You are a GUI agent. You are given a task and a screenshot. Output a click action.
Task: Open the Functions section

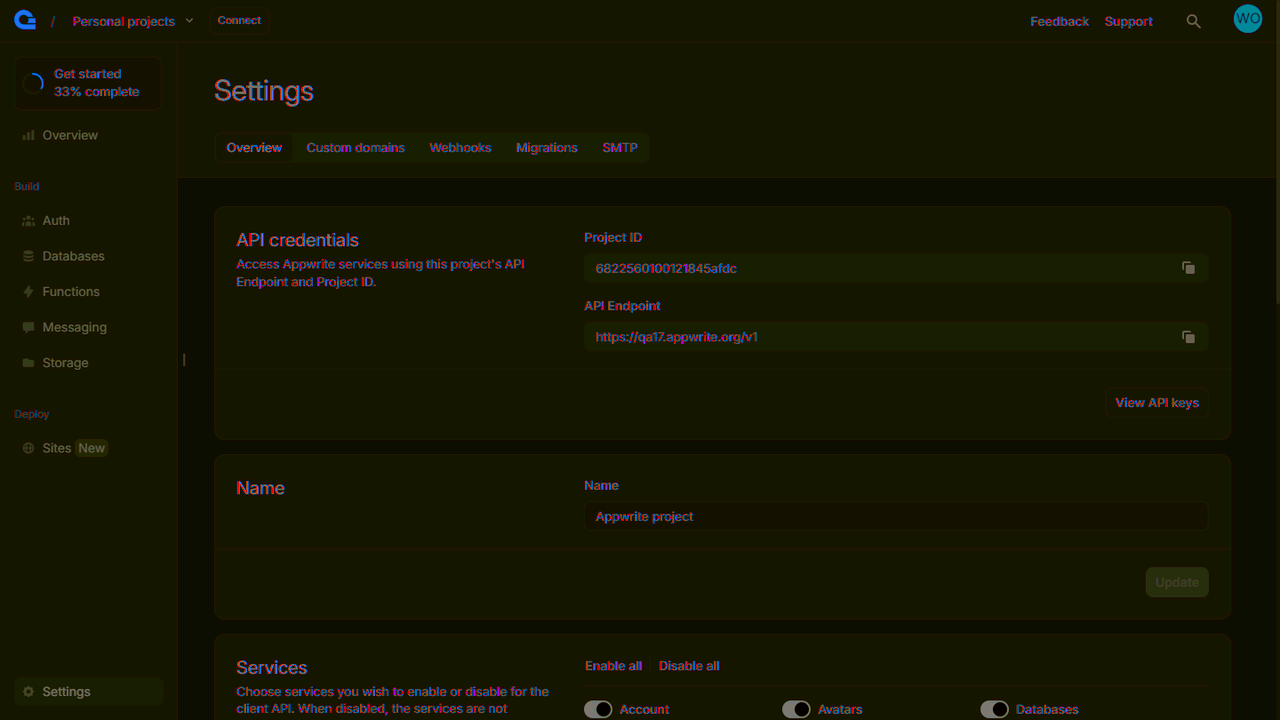pyautogui.click(x=70, y=291)
